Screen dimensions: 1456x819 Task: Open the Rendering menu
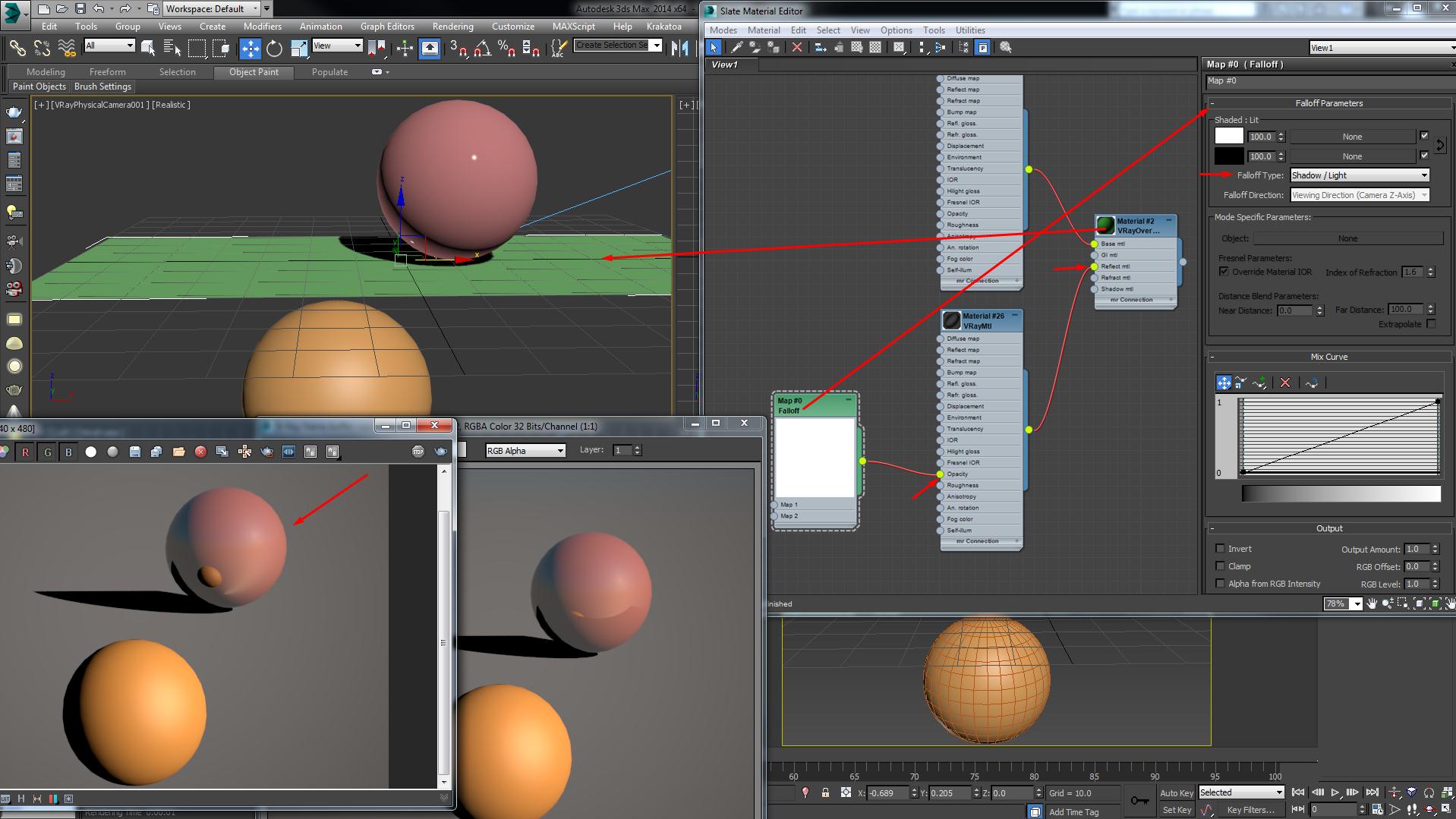[x=452, y=27]
